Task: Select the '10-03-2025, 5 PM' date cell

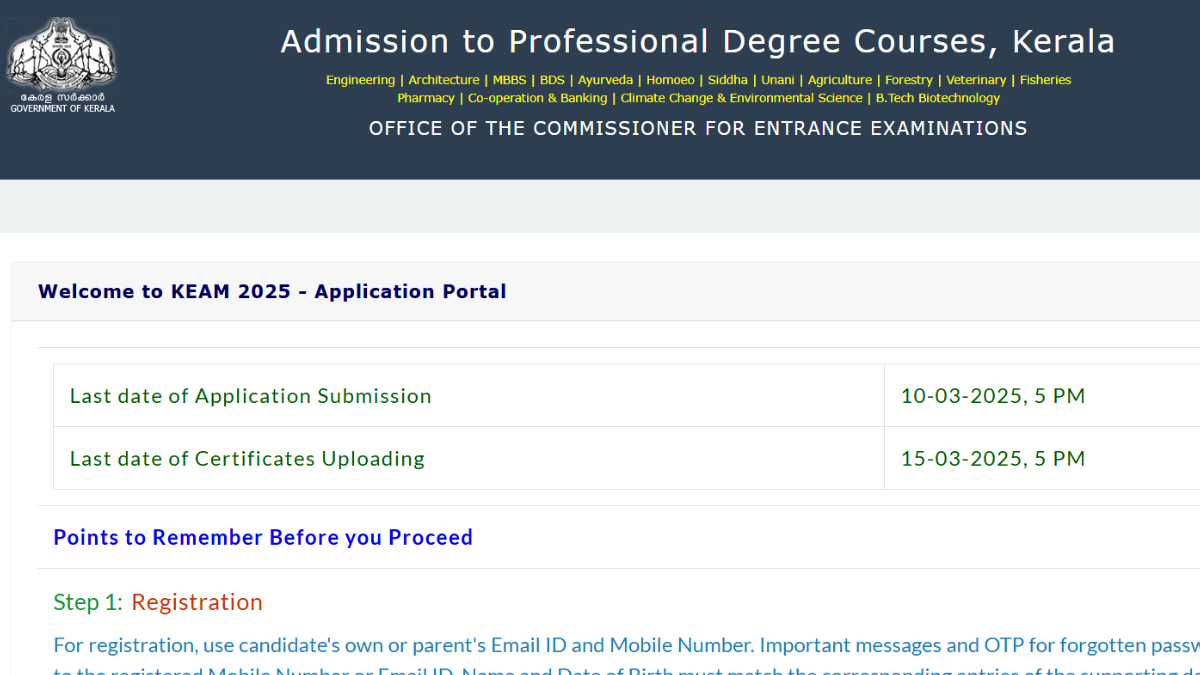Action: (1042, 396)
